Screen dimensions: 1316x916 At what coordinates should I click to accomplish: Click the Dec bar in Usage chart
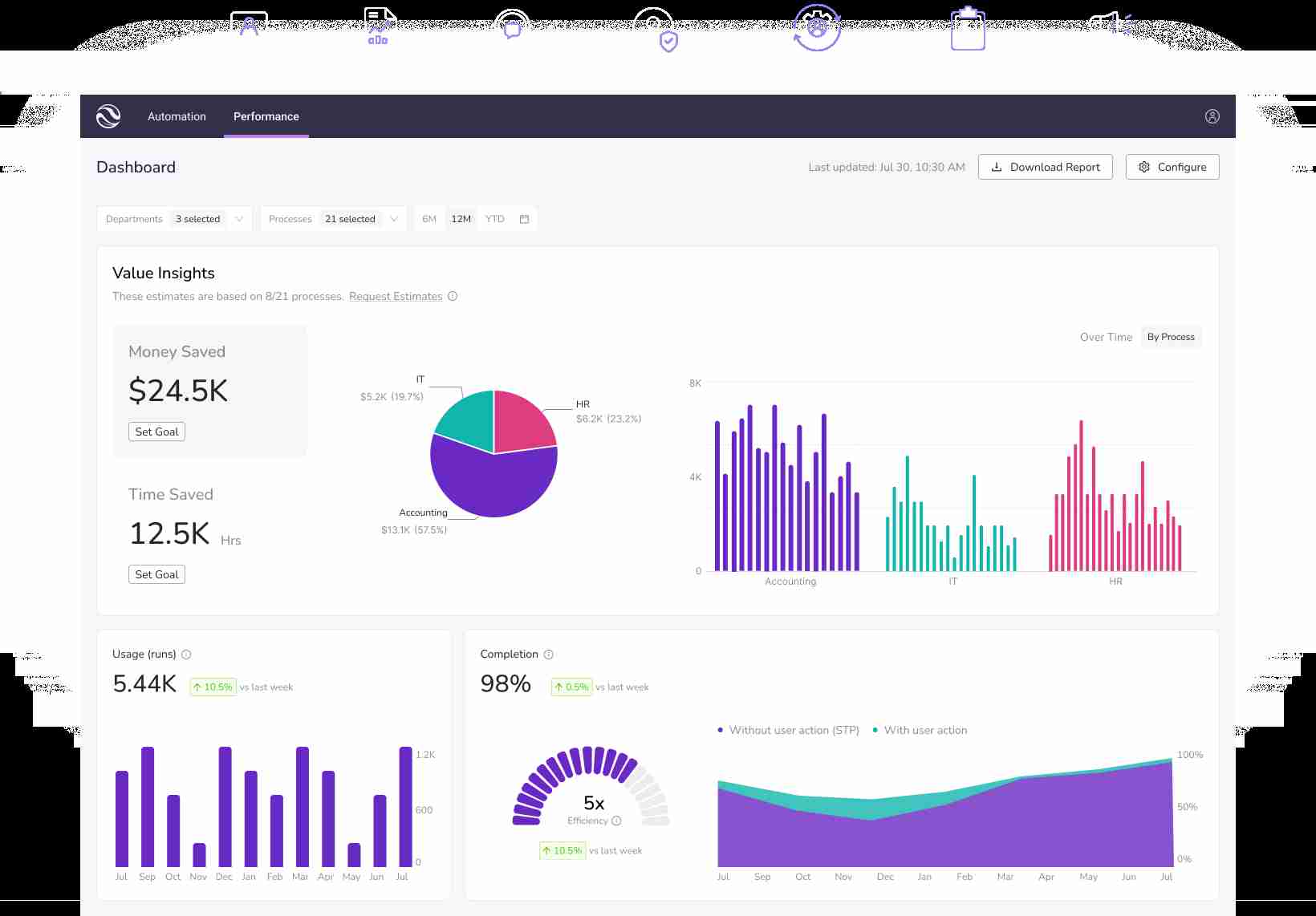(x=225, y=807)
